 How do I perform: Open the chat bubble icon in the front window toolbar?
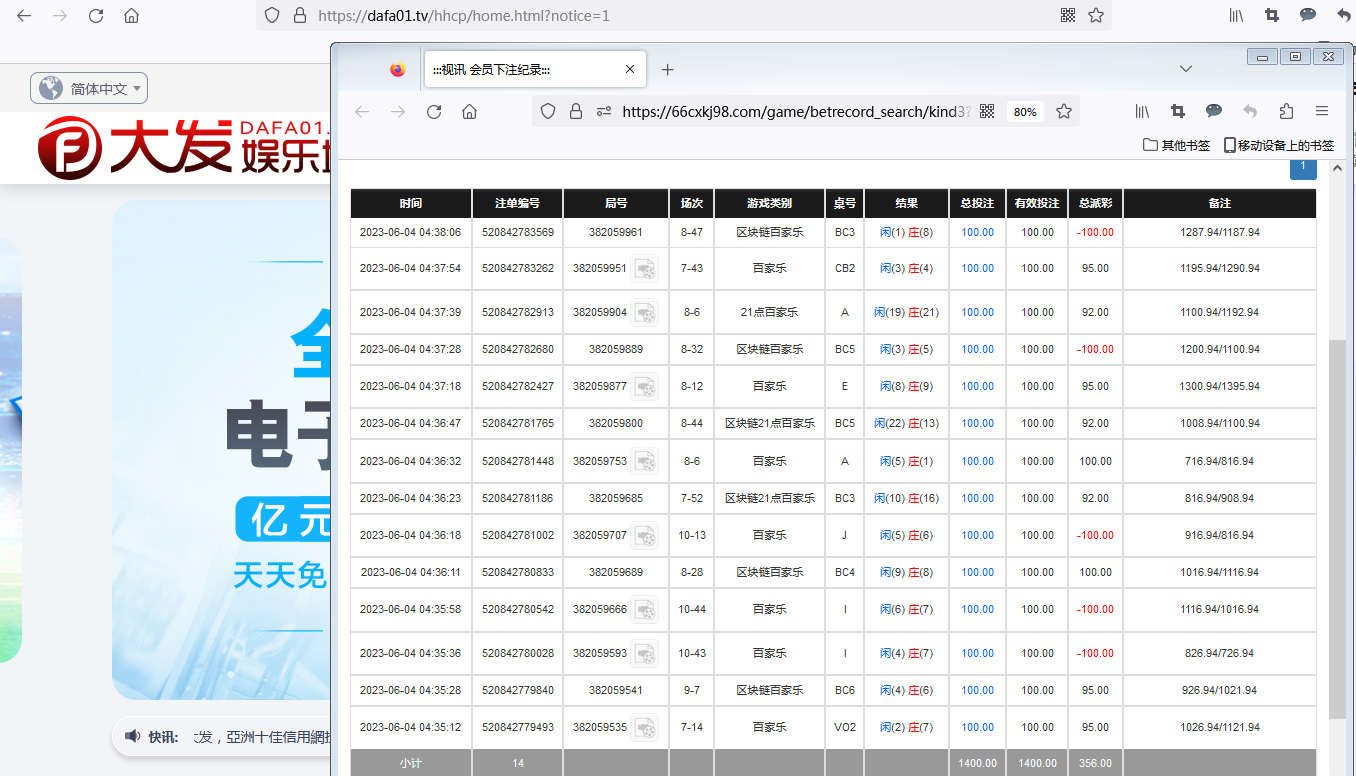(x=1214, y=111)
